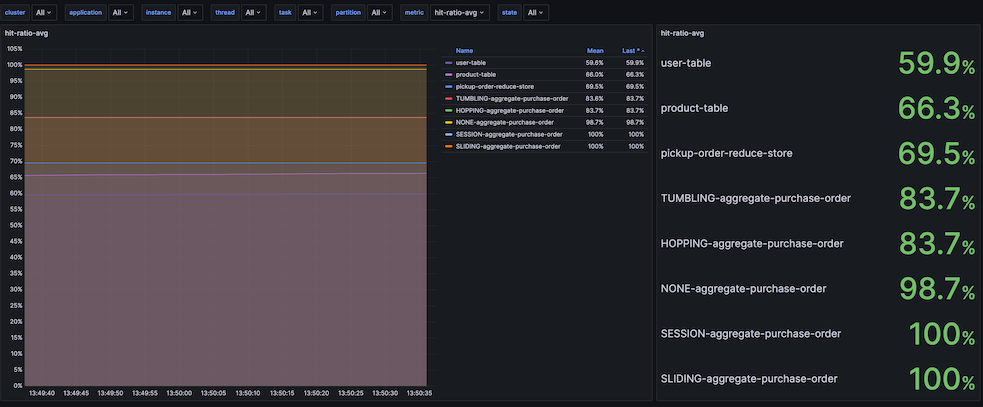This screenshot has width=983, height=407.
Task: Click the 100% stat for SESSION-aggregate-purchase-order
Action: pos(942,334)
